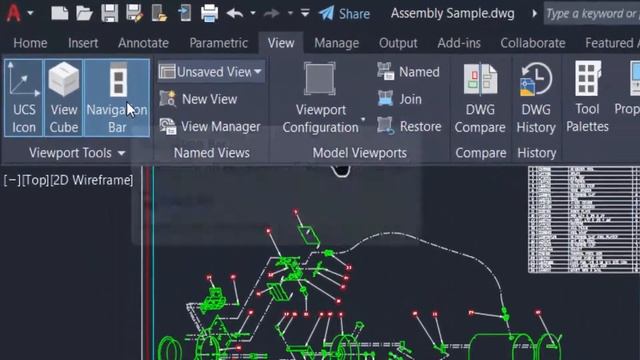Click the [-] viewport controls label
Viewport: 640px width, 360px height.
coord(12,180)
